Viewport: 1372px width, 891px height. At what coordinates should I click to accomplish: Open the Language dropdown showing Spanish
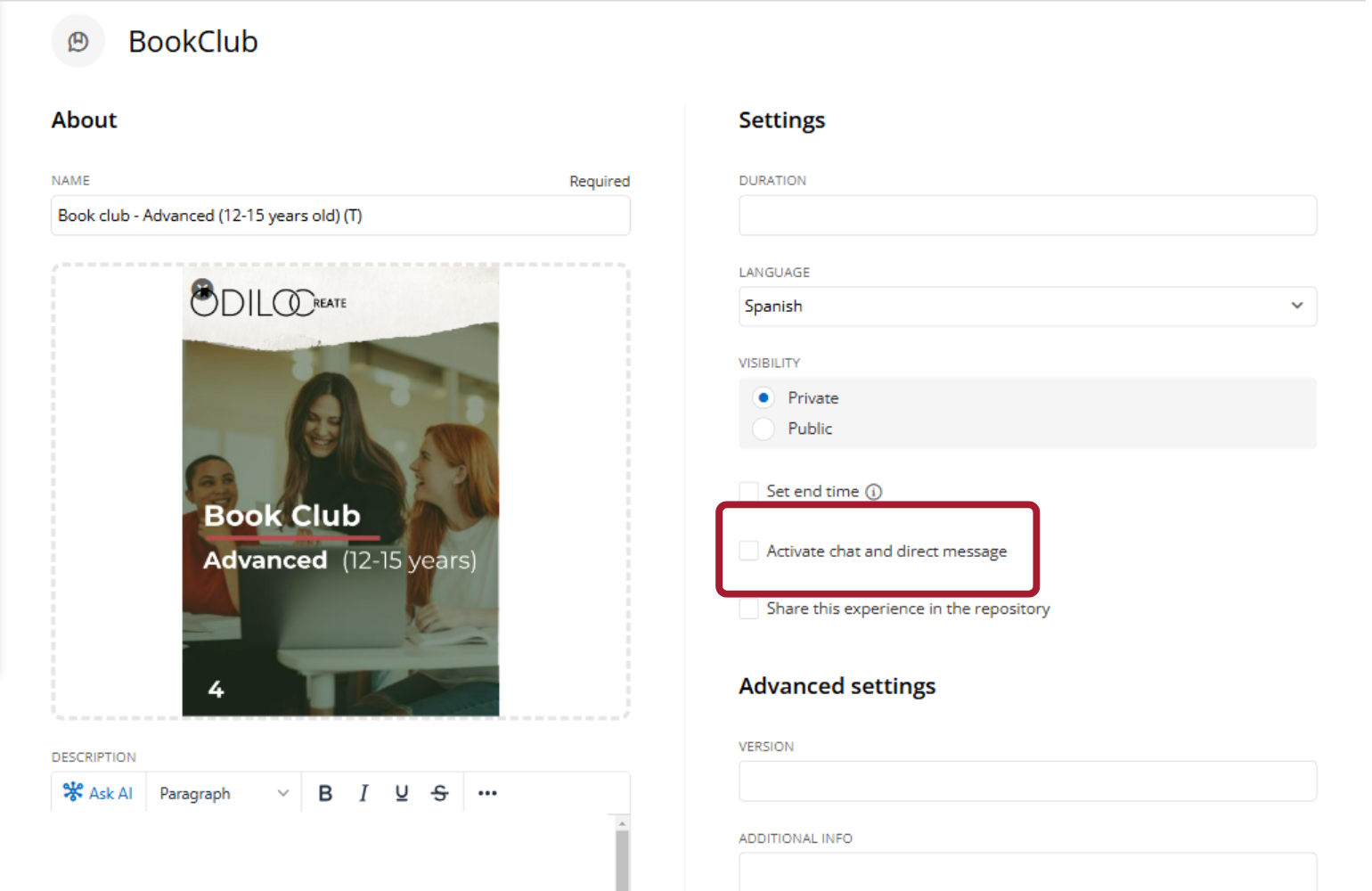(x=1027, y=307)
